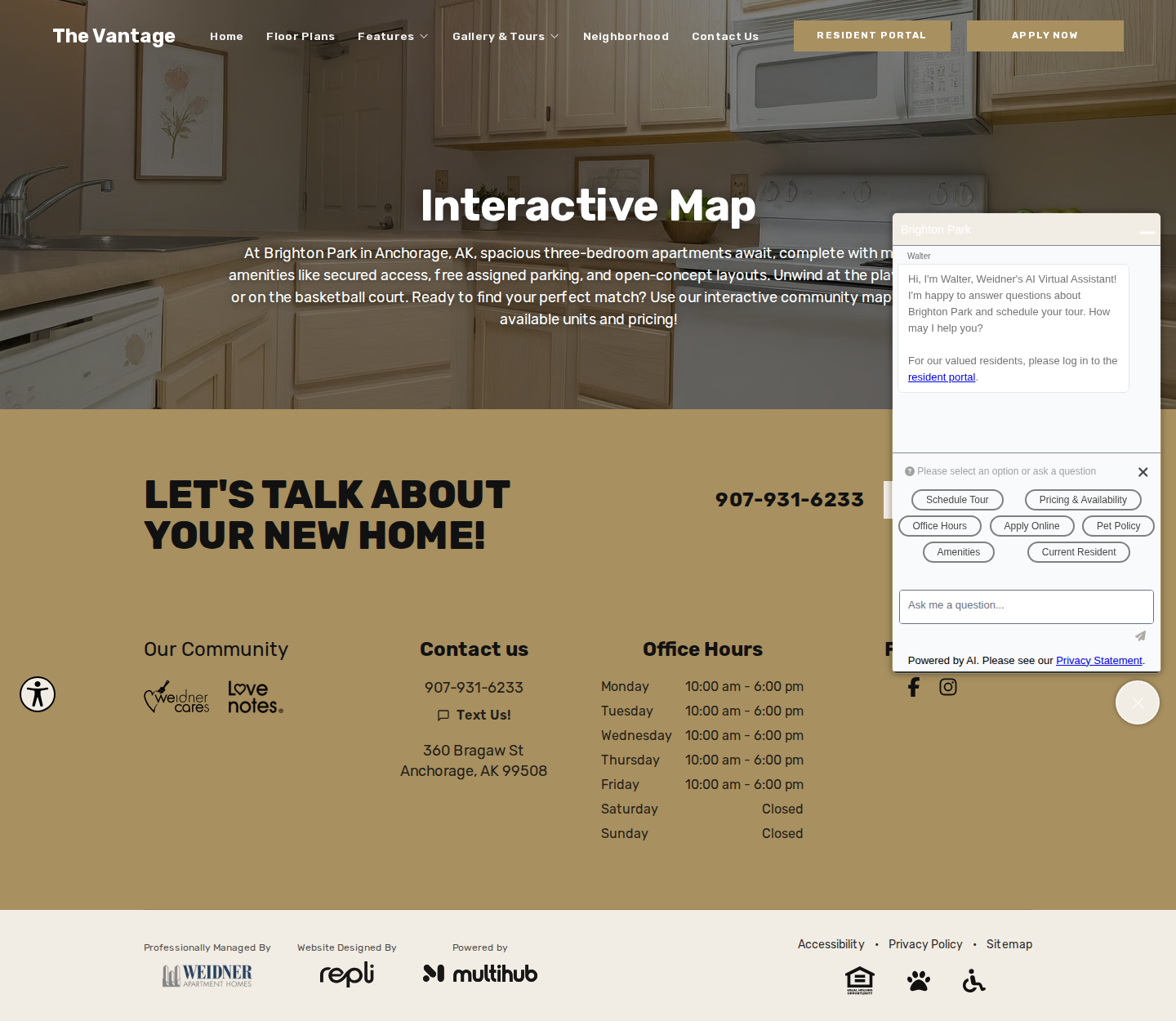Minimize the Brighton Park chat window
The width and height of the screenshot is (1176, 1021).
pos(1147,232)
